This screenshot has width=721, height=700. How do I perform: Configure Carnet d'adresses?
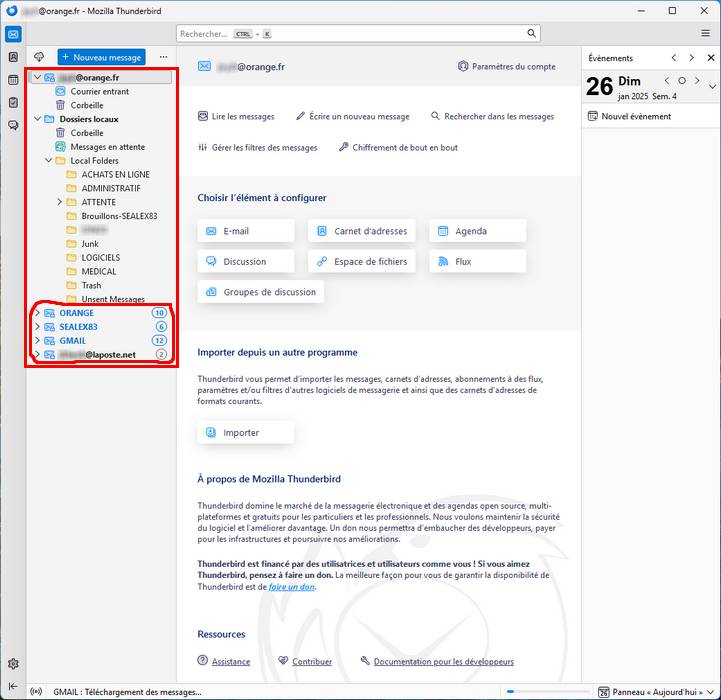tap(362, 231)
